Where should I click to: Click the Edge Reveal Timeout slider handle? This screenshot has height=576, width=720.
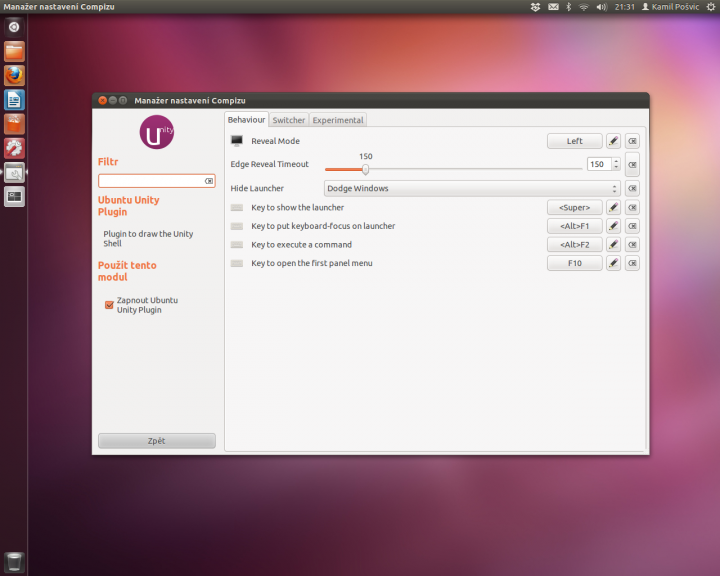(x=366, y=169)
